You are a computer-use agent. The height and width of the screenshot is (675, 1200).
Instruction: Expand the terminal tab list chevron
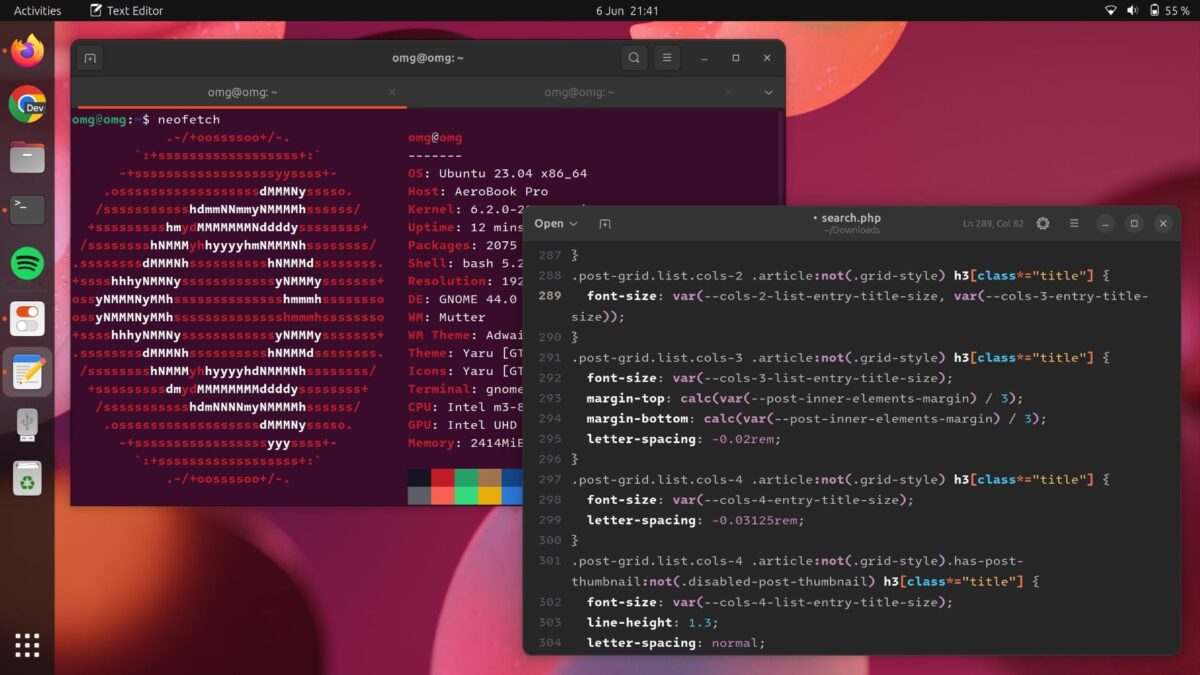(x=769, y=92)
